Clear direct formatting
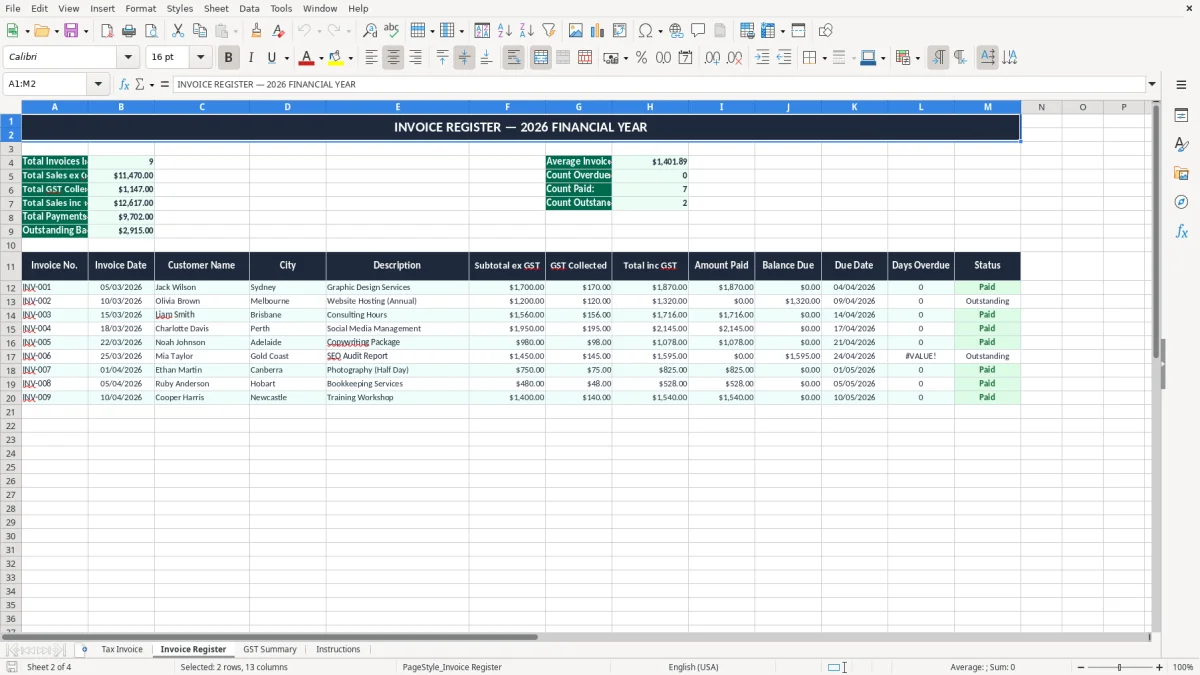The image size is (1200, 675). click(278, 31)
